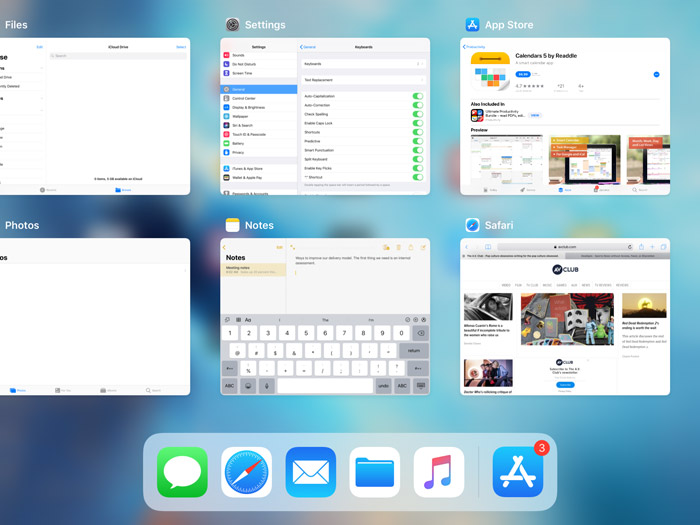The image size is (700, 525).
Task: Open App Store dock icon with badge
Action: click(x=518, y=472)
